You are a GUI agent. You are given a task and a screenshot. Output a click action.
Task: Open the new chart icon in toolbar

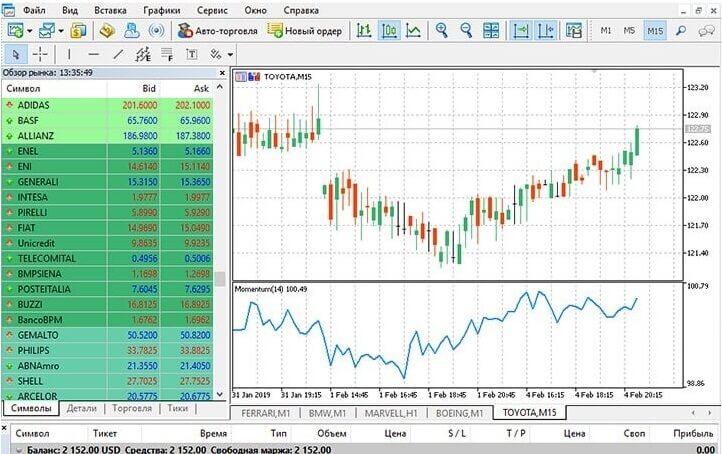click(x=15, y=31)
